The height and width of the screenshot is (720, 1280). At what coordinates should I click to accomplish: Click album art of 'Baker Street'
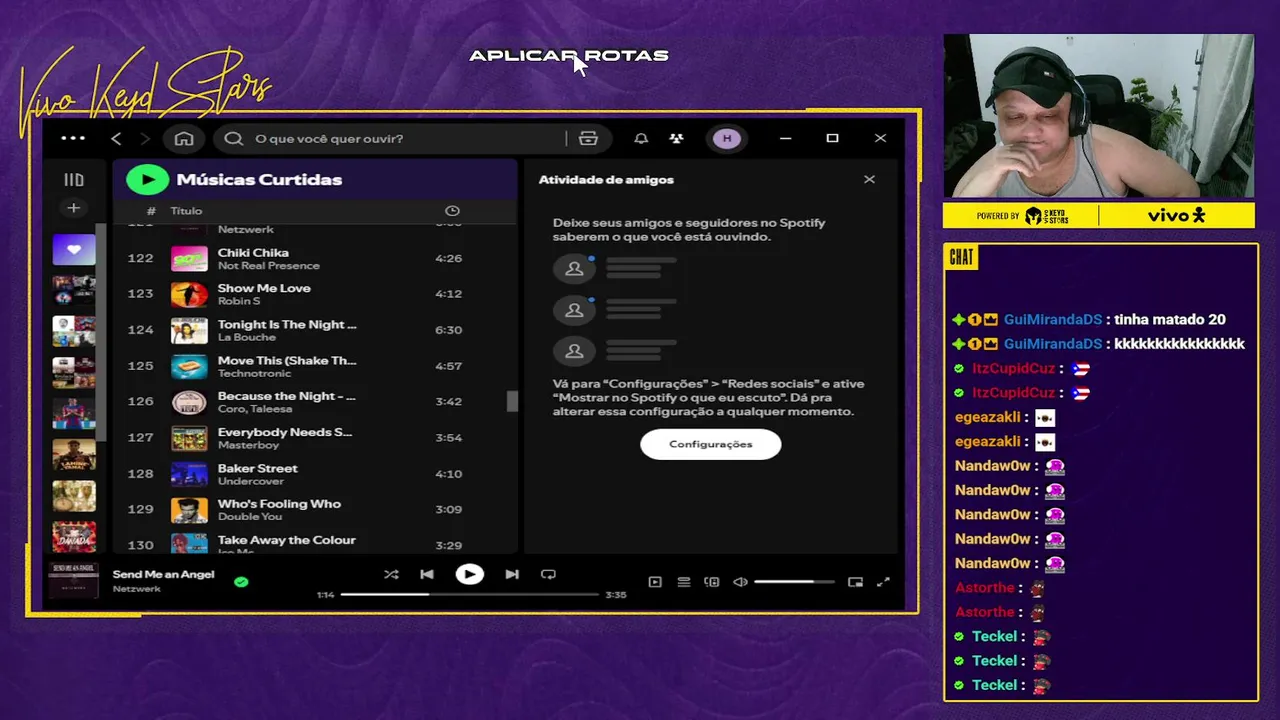point(189,474)
